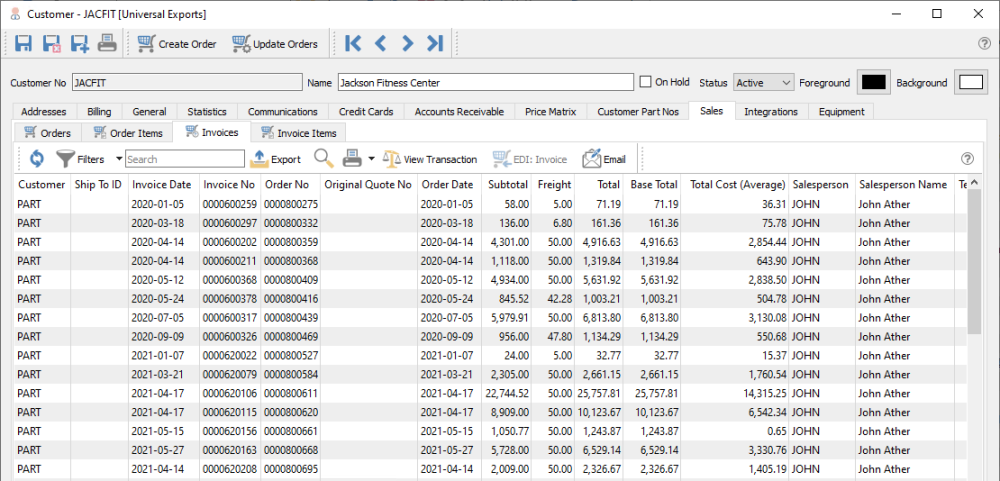
Task: Click the Save floppy disk icon
Action: (x=24, y=43)
